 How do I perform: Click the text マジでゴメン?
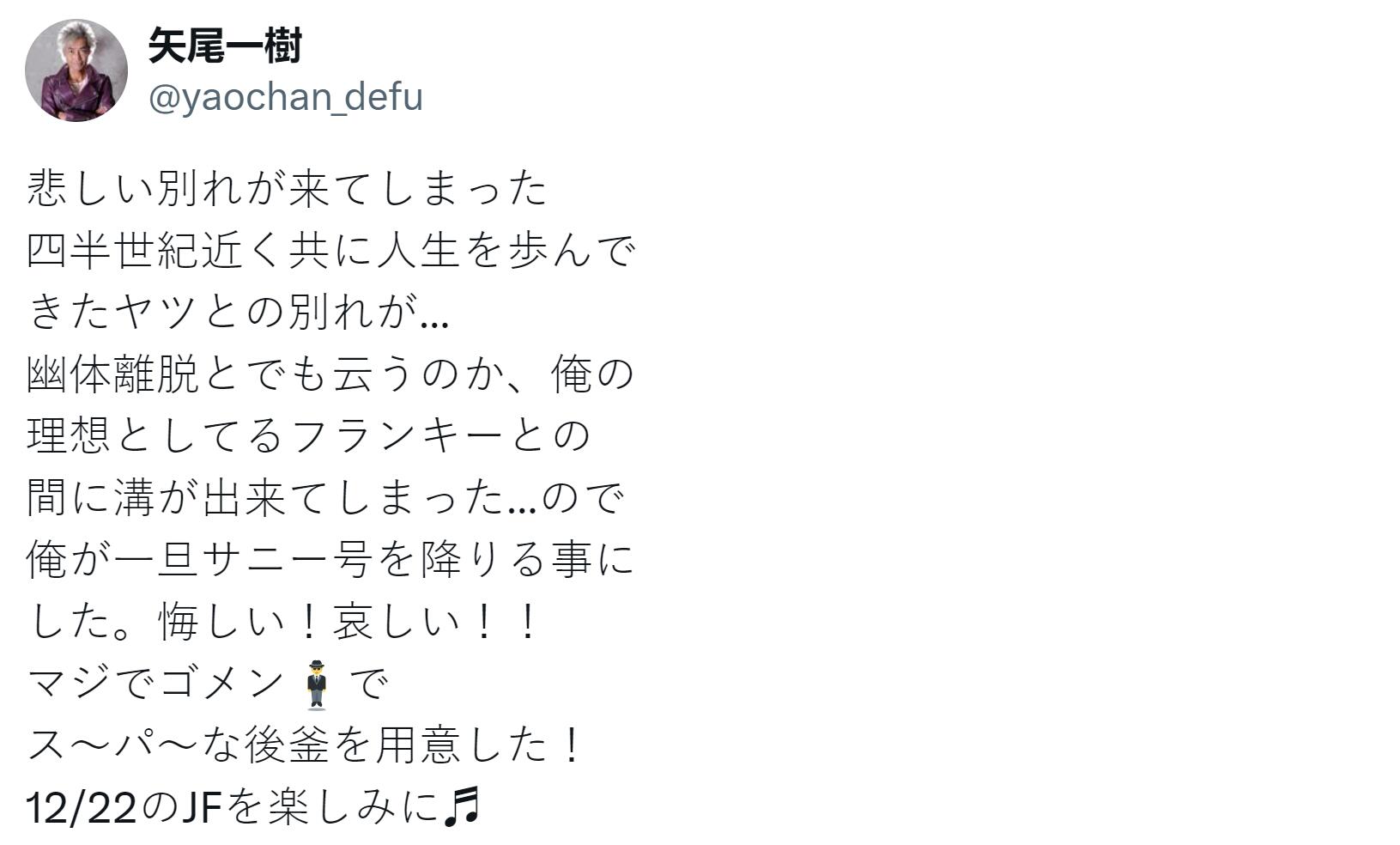(x=156, y=684)
